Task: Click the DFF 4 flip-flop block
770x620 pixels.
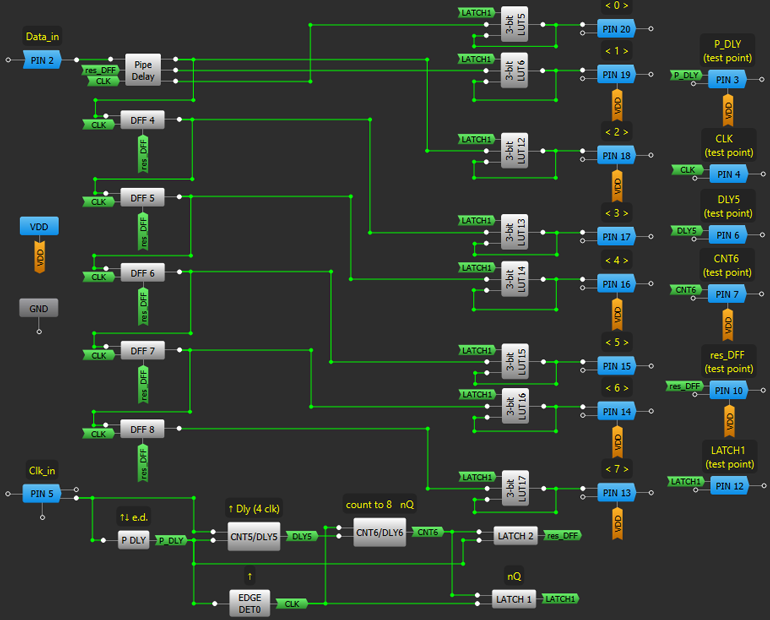Action: point(142,120)
